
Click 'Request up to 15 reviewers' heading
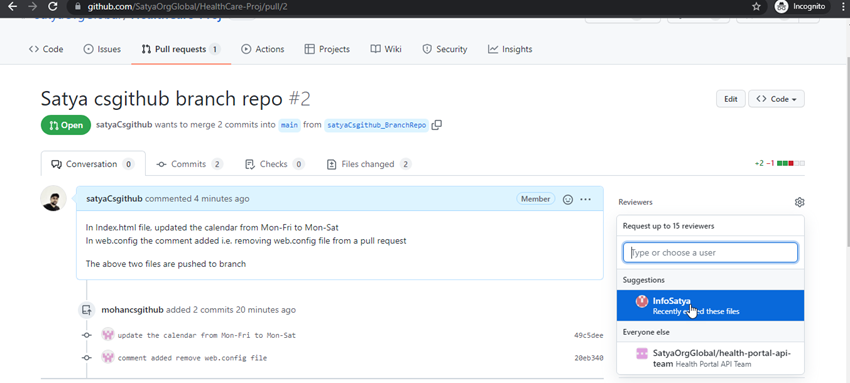tap(668, 226)
